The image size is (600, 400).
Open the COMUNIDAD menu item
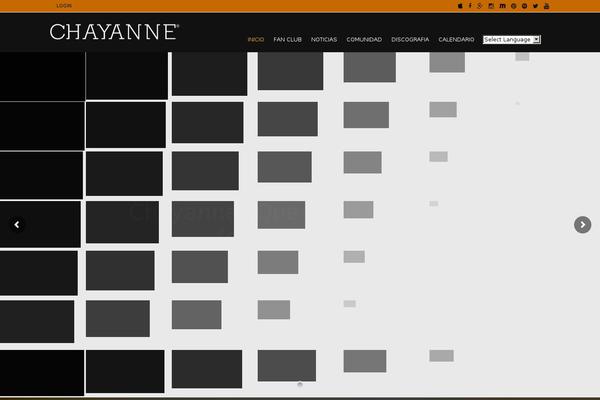pyautogui.click(x=364, y=39)
